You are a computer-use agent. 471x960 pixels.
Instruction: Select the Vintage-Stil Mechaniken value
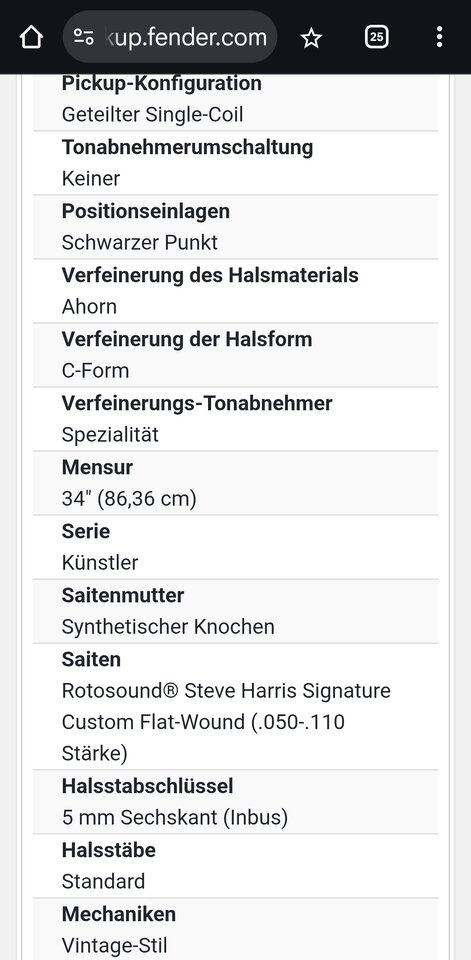(x=114, y=945)
